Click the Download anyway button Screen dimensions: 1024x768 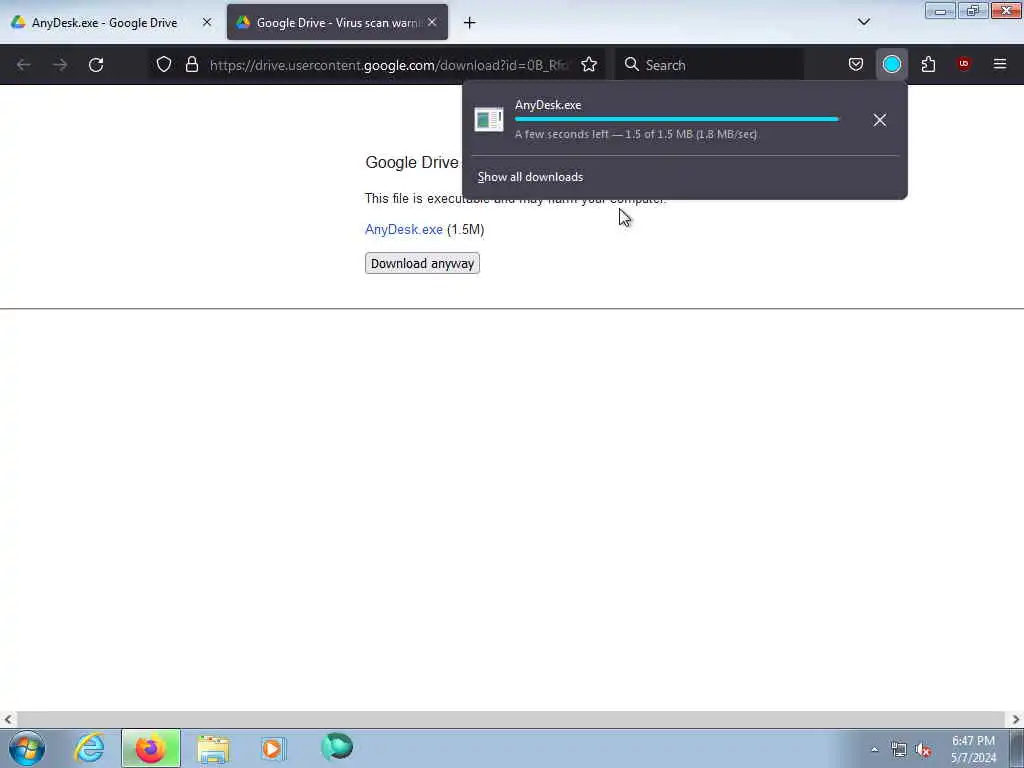click(x=423, y=263)
